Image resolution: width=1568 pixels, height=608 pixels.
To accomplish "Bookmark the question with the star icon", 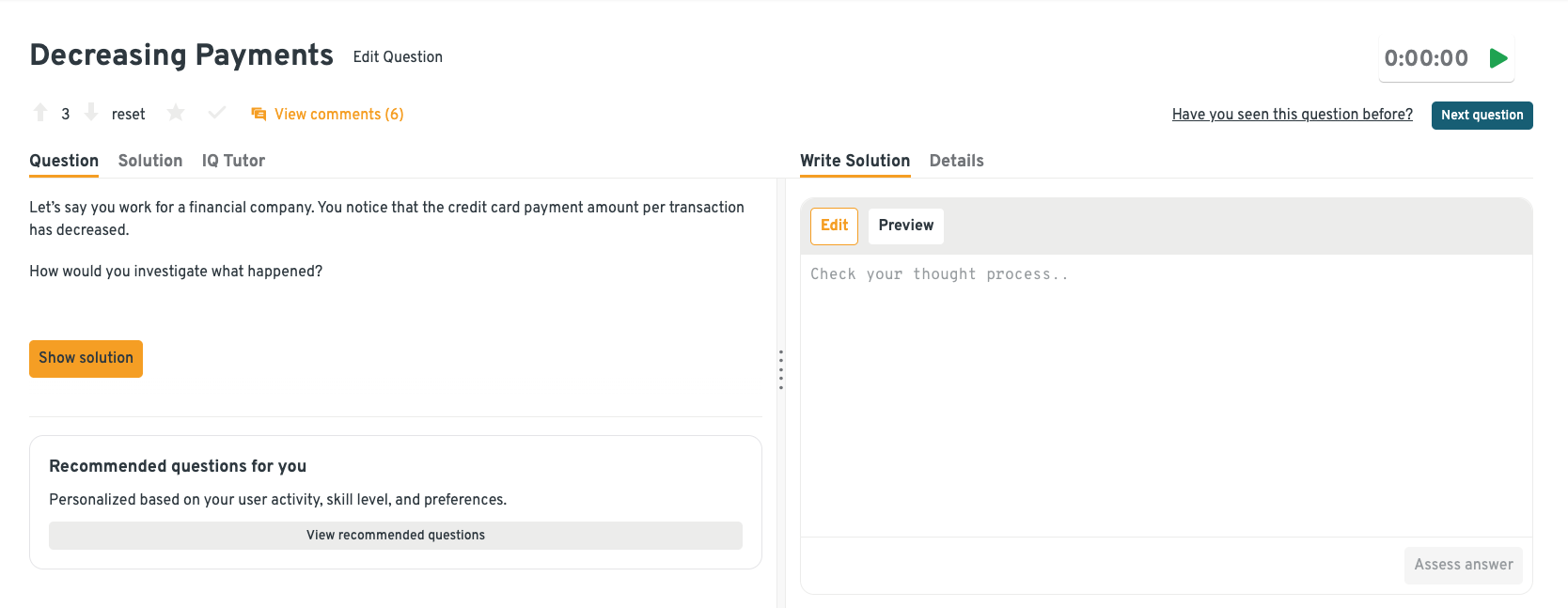I will point(176,114).
